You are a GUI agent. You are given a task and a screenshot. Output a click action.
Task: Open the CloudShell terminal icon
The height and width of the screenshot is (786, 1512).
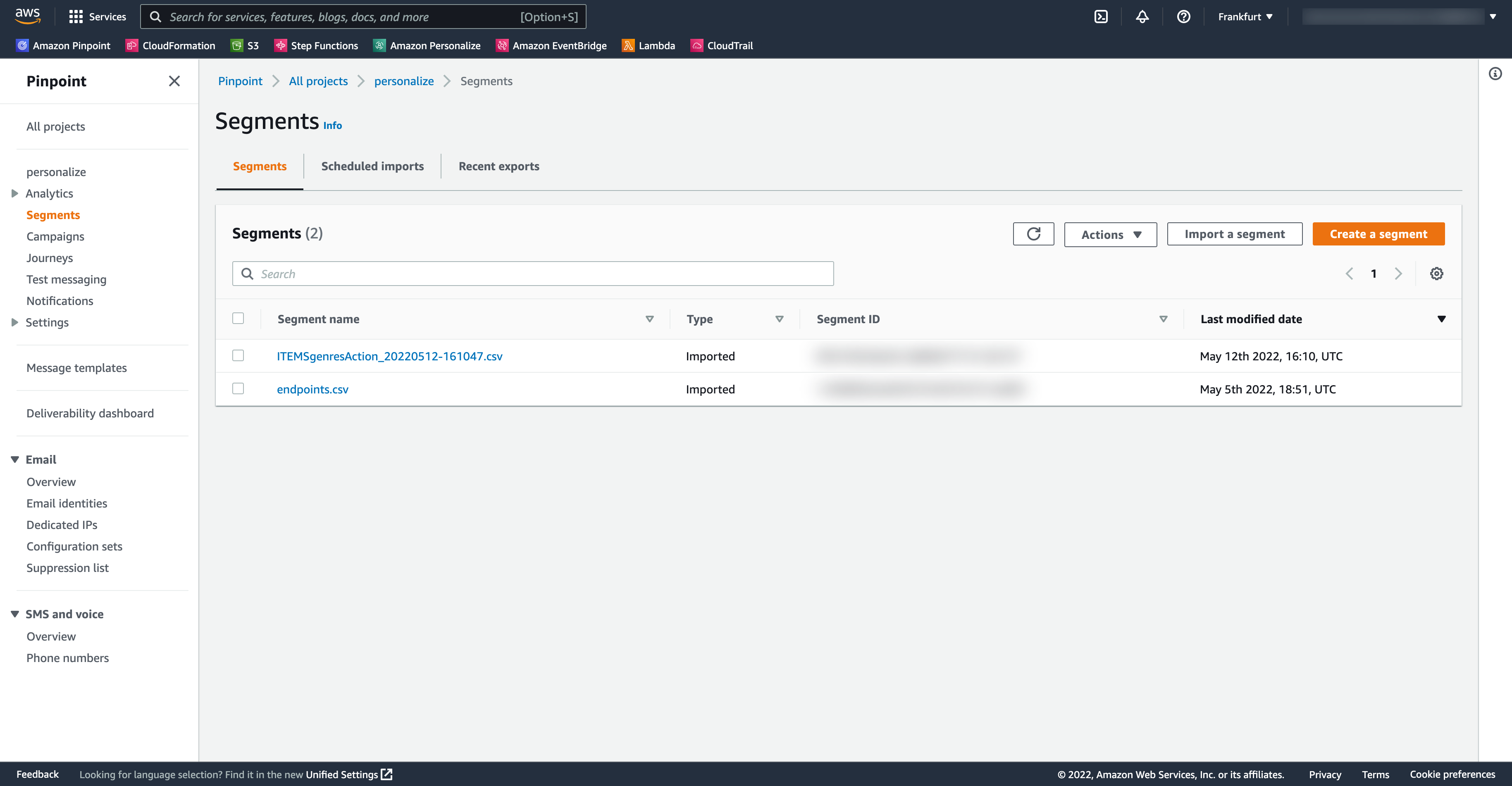click(x=1101, y=17)
